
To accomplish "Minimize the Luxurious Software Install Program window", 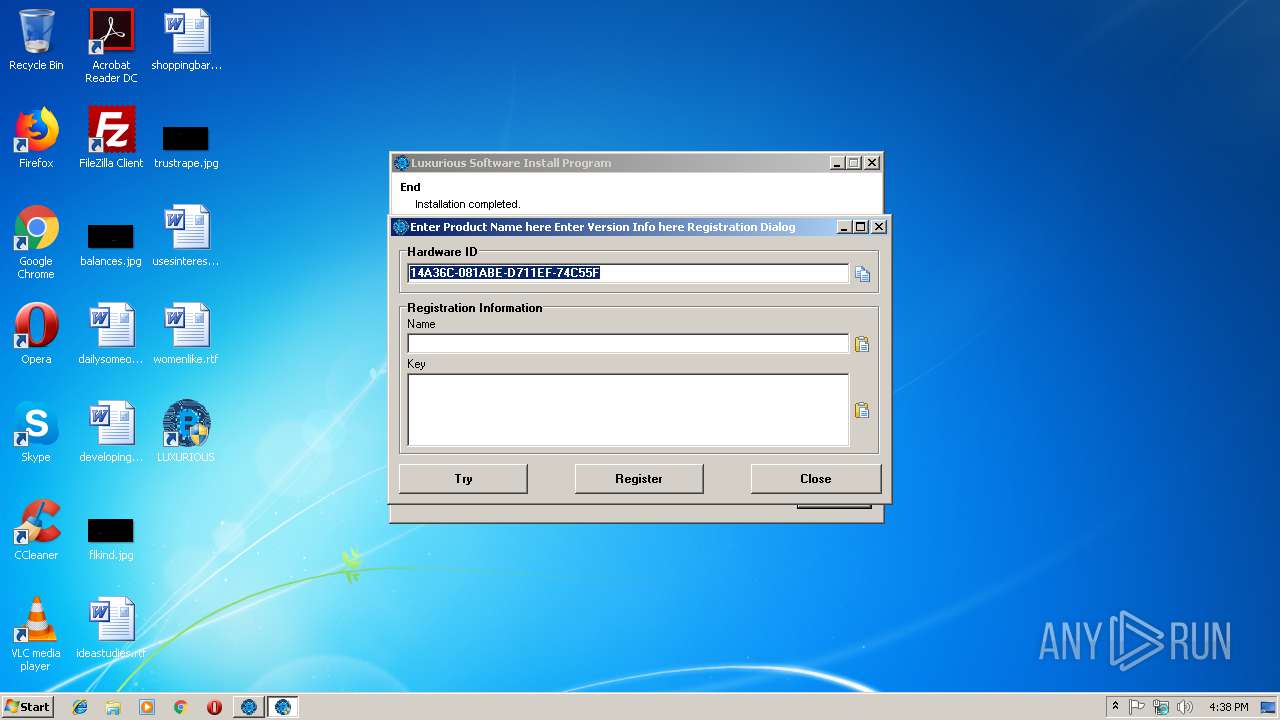I will tap(837, 163).
